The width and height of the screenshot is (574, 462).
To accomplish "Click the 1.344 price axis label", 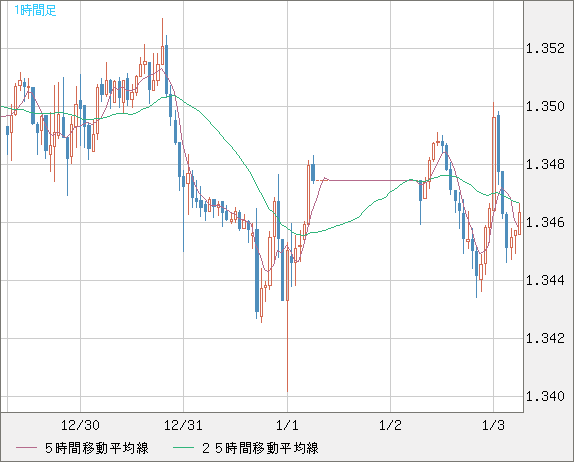I will click(x=545, y=280).
